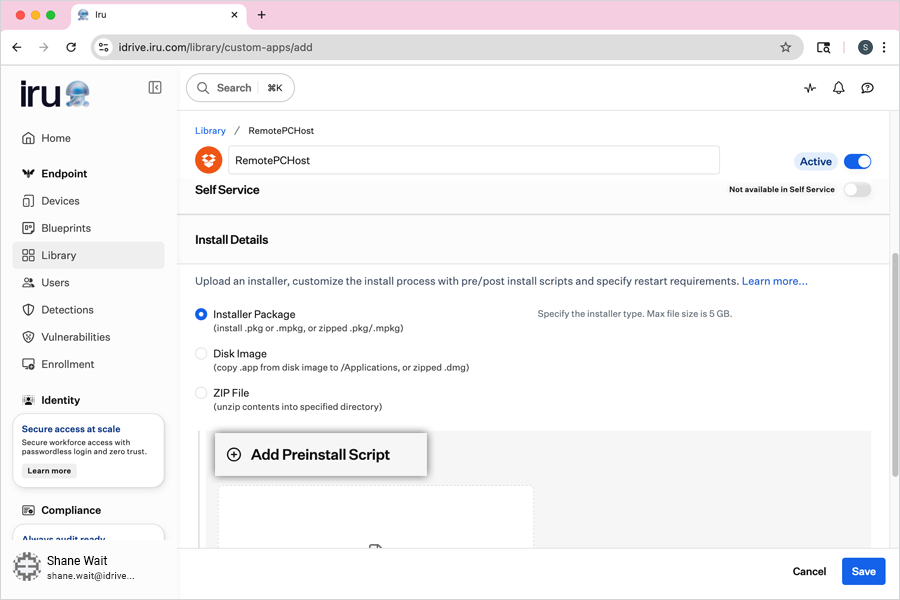Screen dimensions: 900x600
Task: Click the iru logo
Action: (55, 94)
